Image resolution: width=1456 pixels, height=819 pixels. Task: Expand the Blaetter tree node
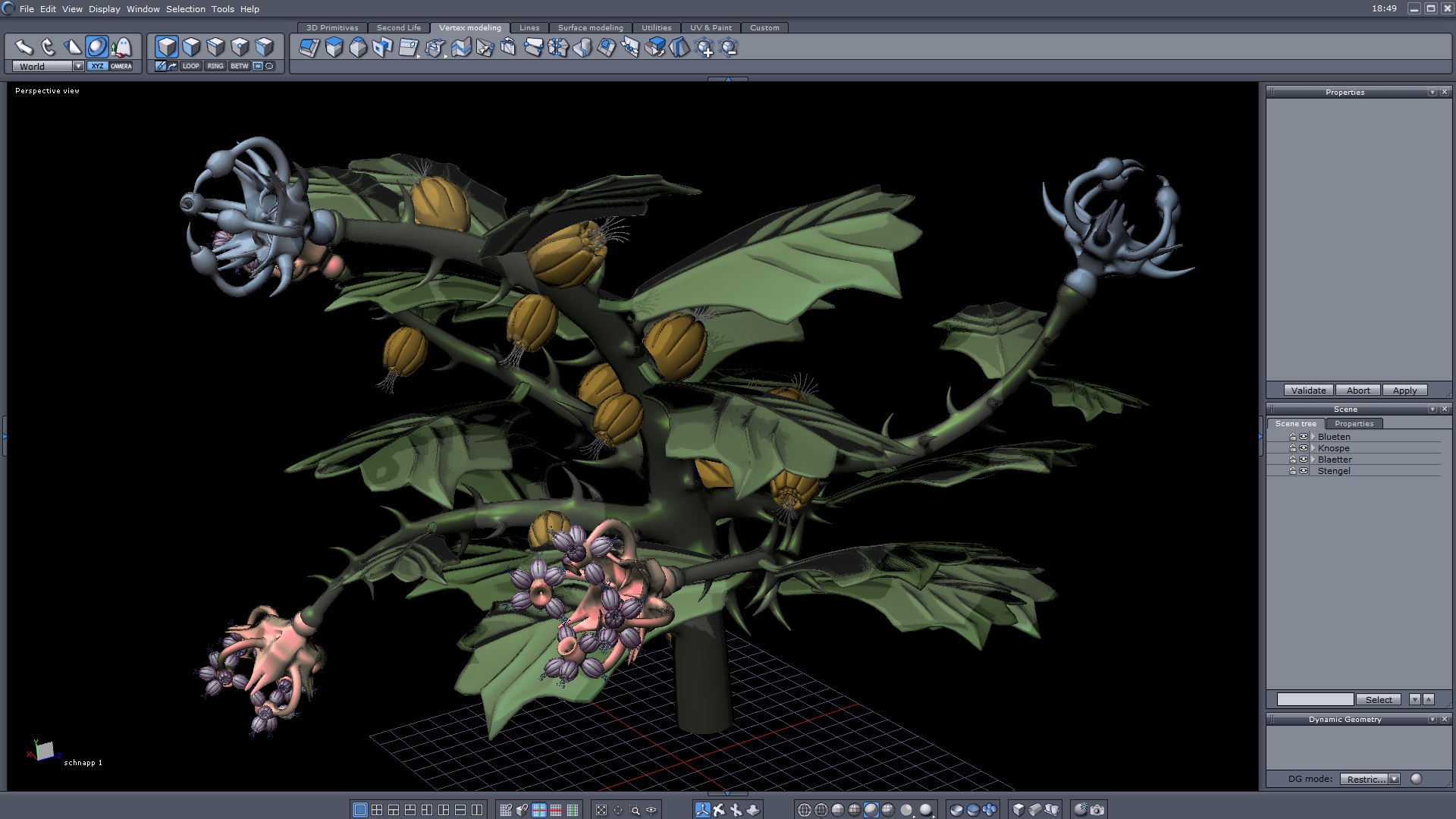[x=1313, y=460]
